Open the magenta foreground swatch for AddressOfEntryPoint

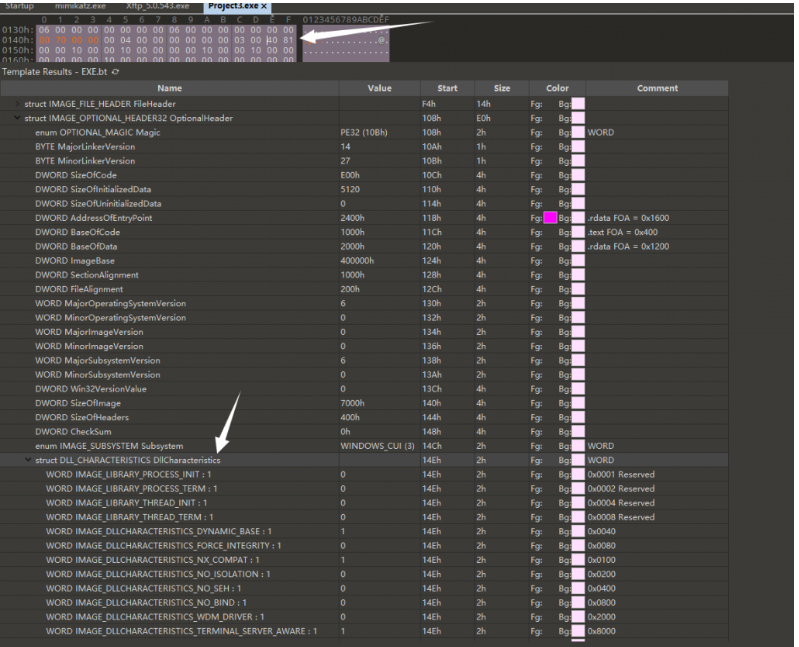(550, 218)
